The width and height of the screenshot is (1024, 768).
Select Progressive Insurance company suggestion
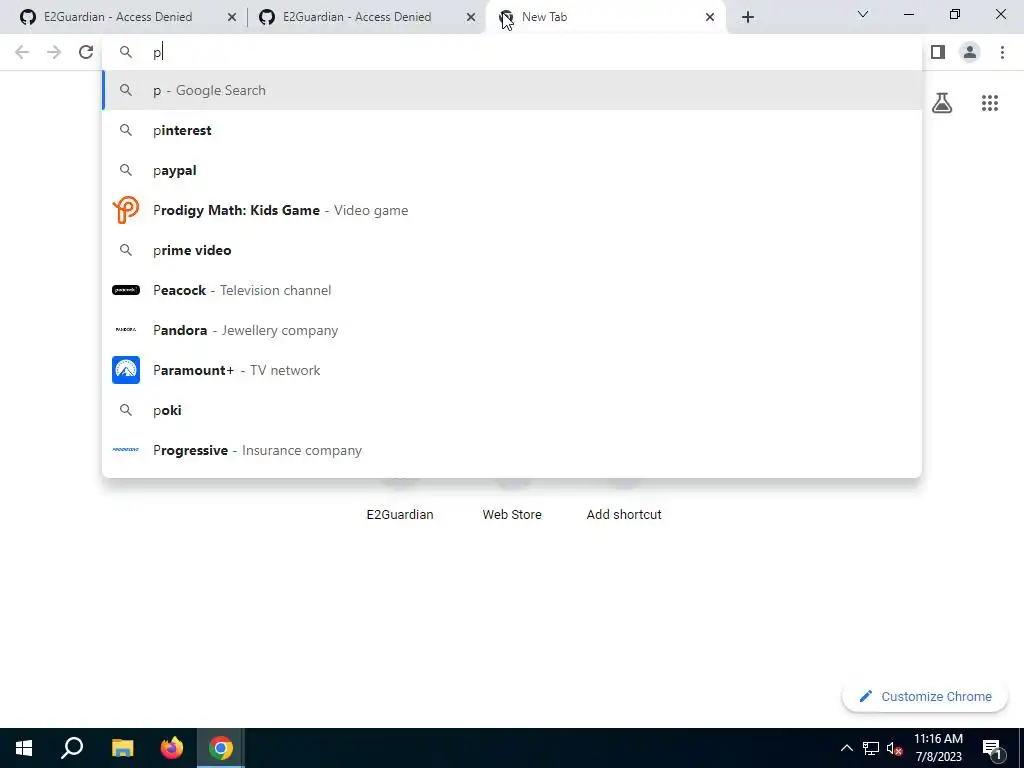coord(512,450)
